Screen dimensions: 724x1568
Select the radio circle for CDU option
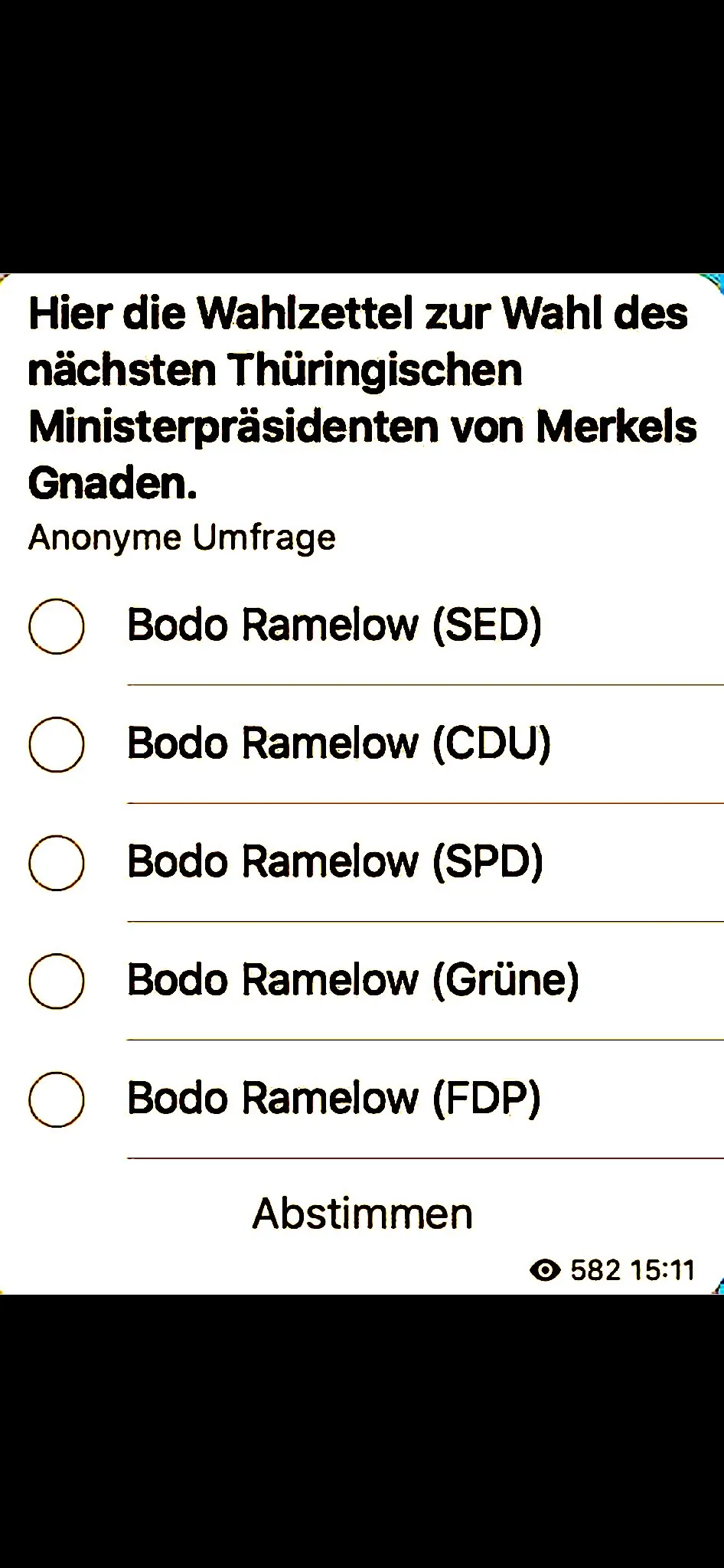pyautogui.click(x=57, y=744)
